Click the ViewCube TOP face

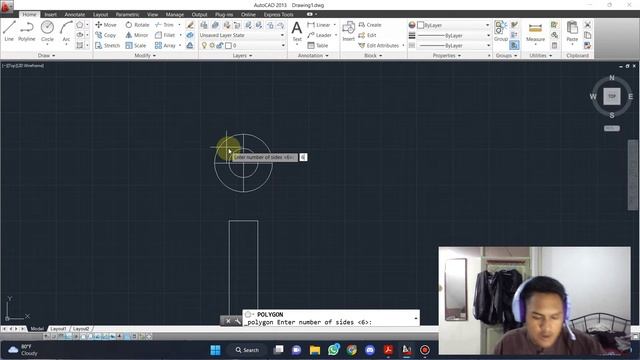(611, 96)
